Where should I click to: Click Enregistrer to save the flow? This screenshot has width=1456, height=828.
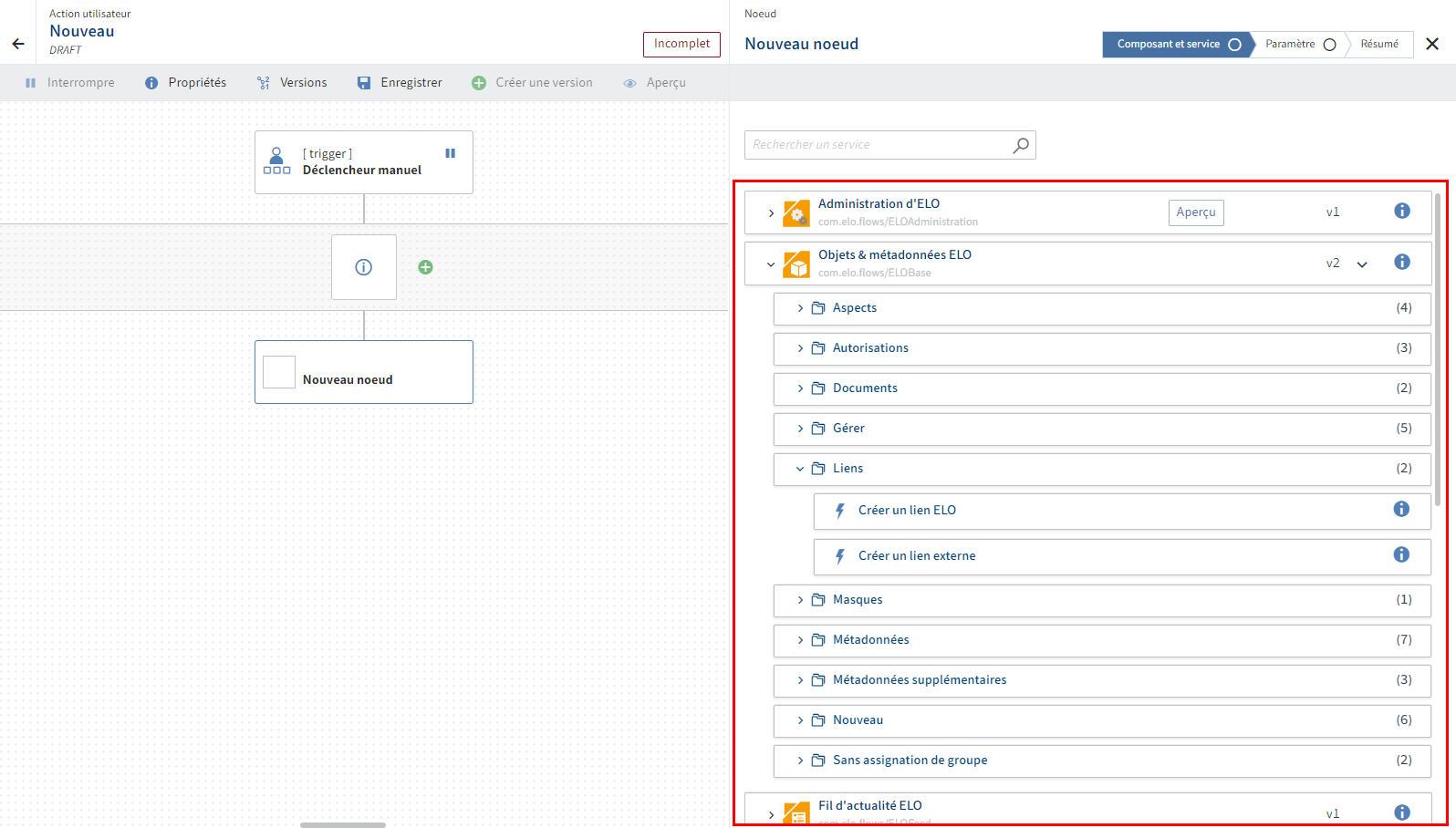click(x=400, y=83)
